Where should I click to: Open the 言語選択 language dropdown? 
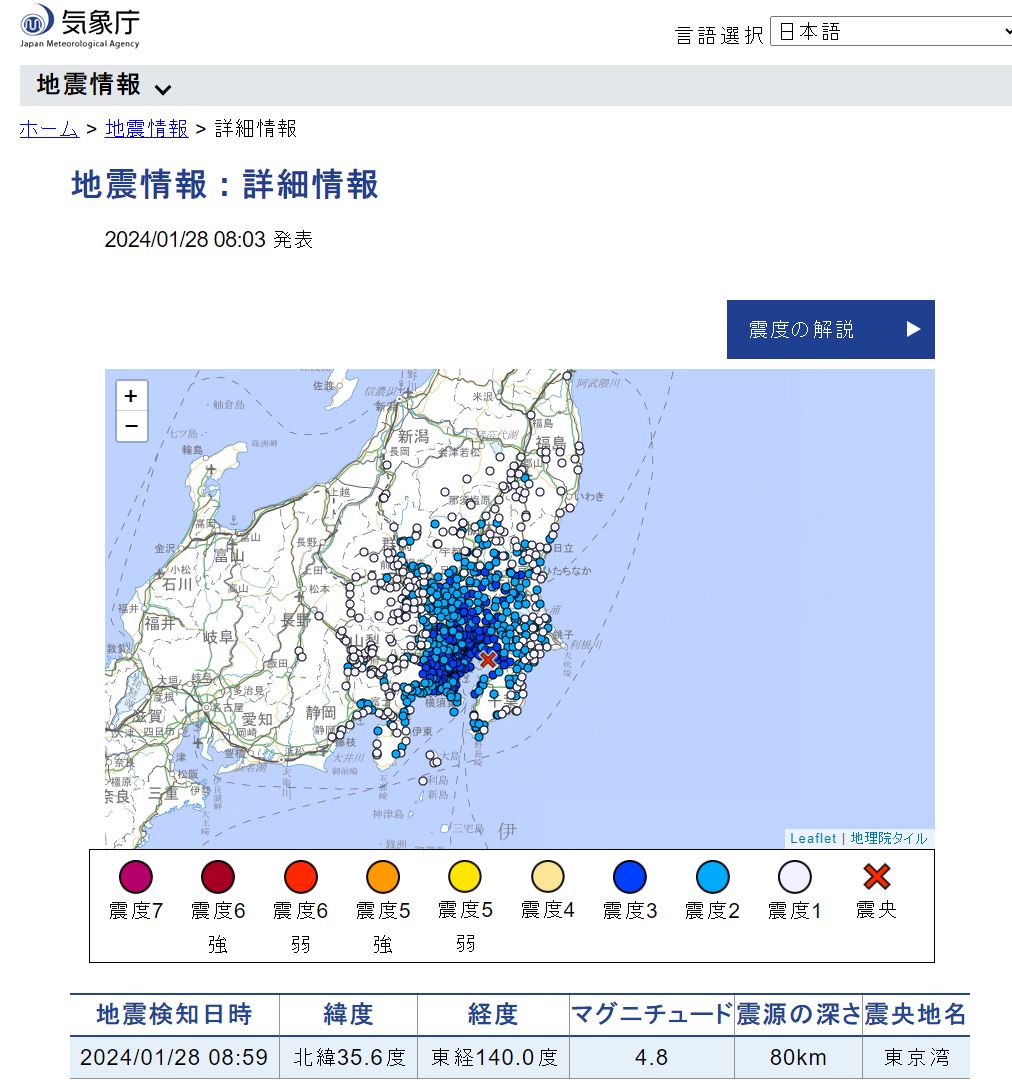pos(892,32)
